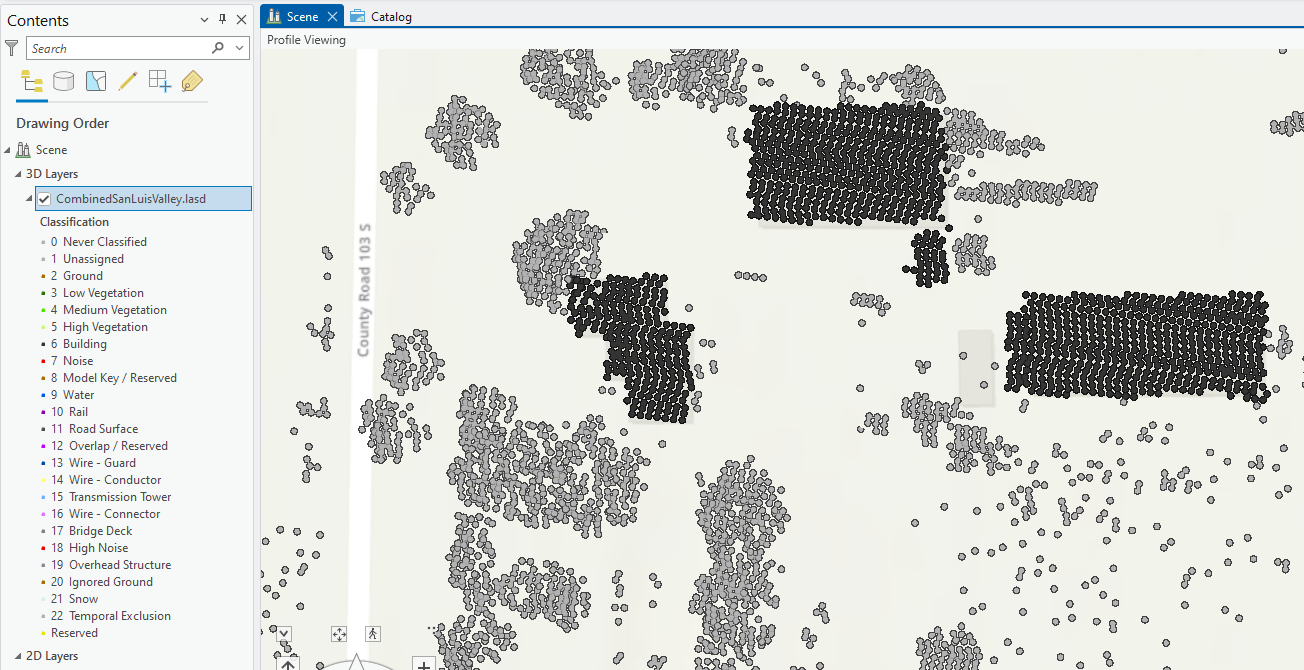Select List By Drawing Order icon

31,82
